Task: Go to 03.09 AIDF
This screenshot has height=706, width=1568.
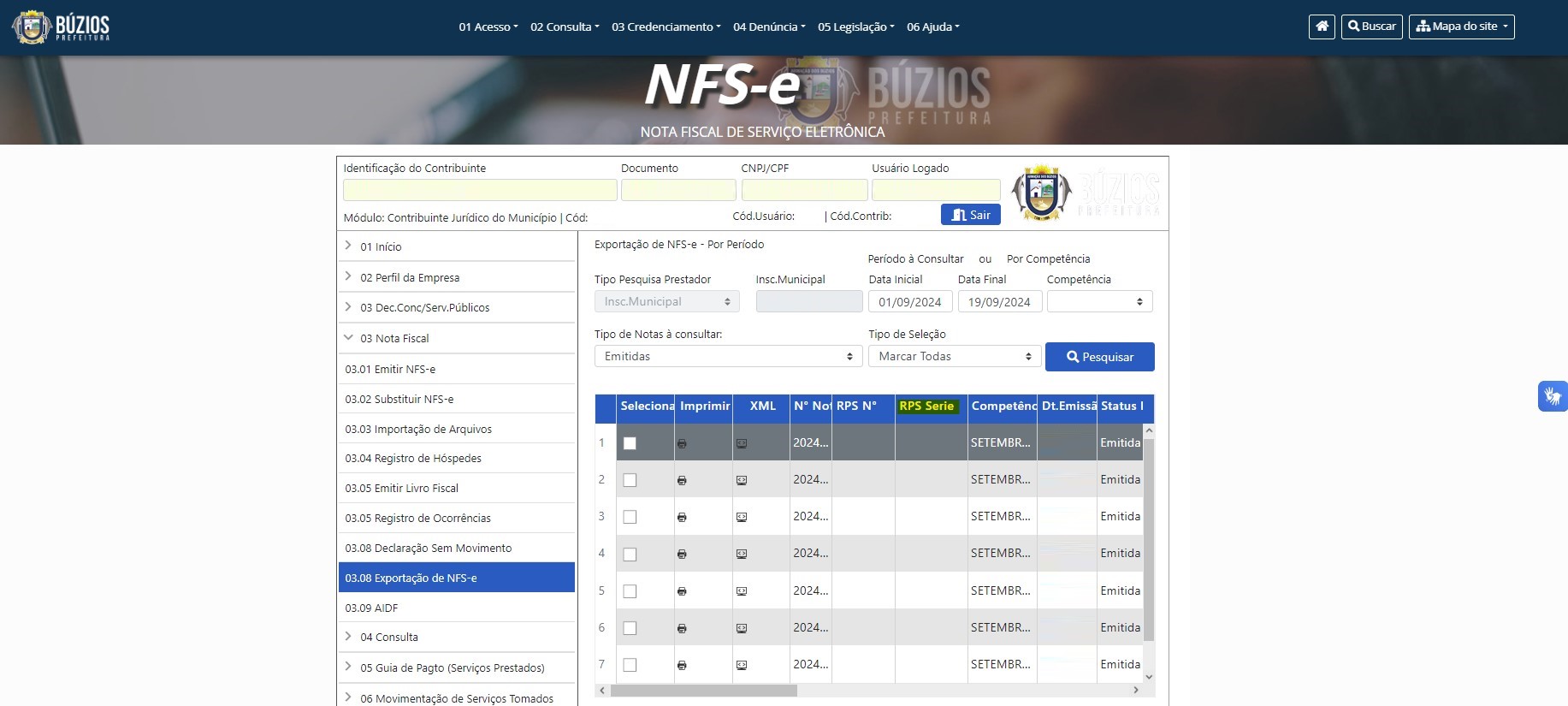Action: point(457,608)
